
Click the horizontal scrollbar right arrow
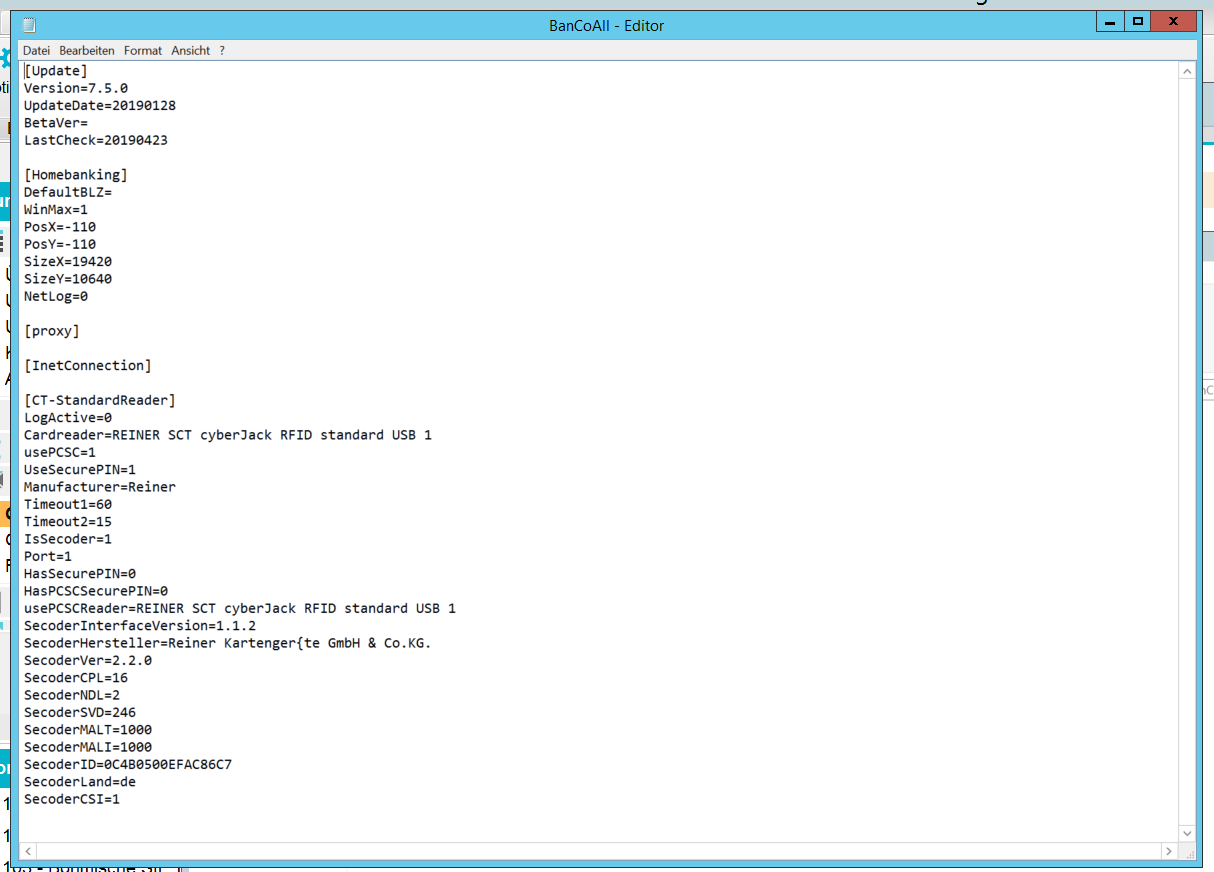click(1169, 851)
